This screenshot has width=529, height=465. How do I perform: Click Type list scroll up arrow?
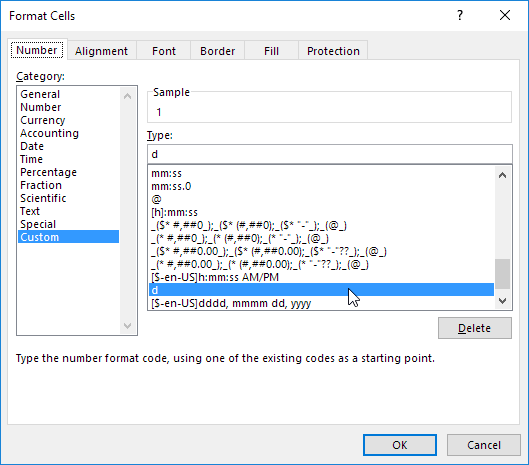coord(502,175)
